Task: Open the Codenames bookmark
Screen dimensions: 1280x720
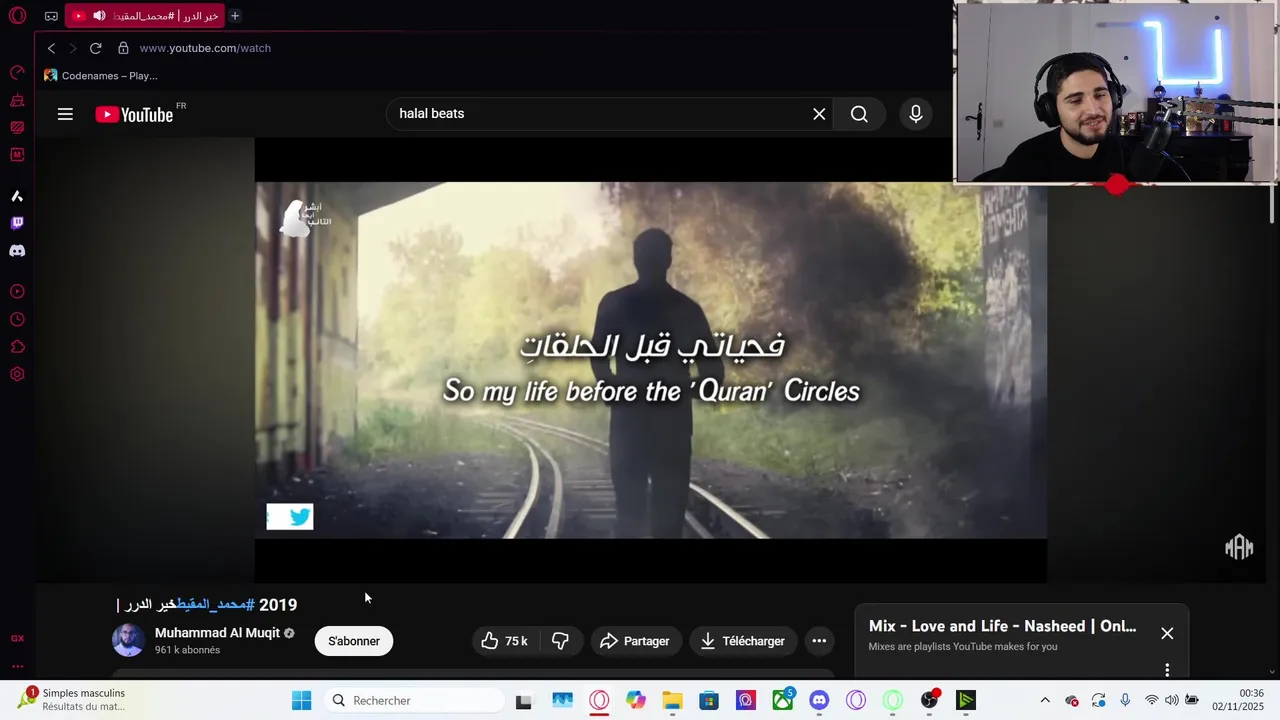Action: coord(100,76)
